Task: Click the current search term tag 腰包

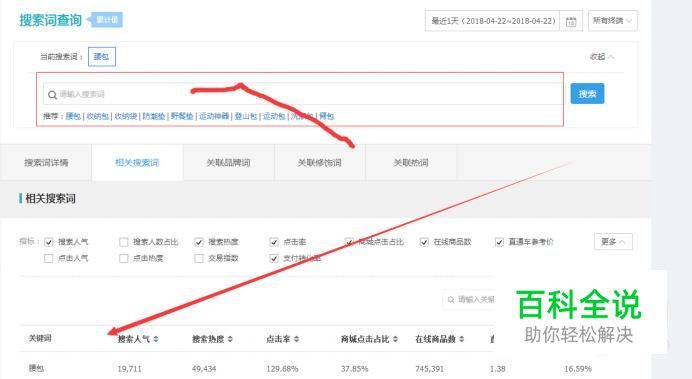Action: [102, 57]
